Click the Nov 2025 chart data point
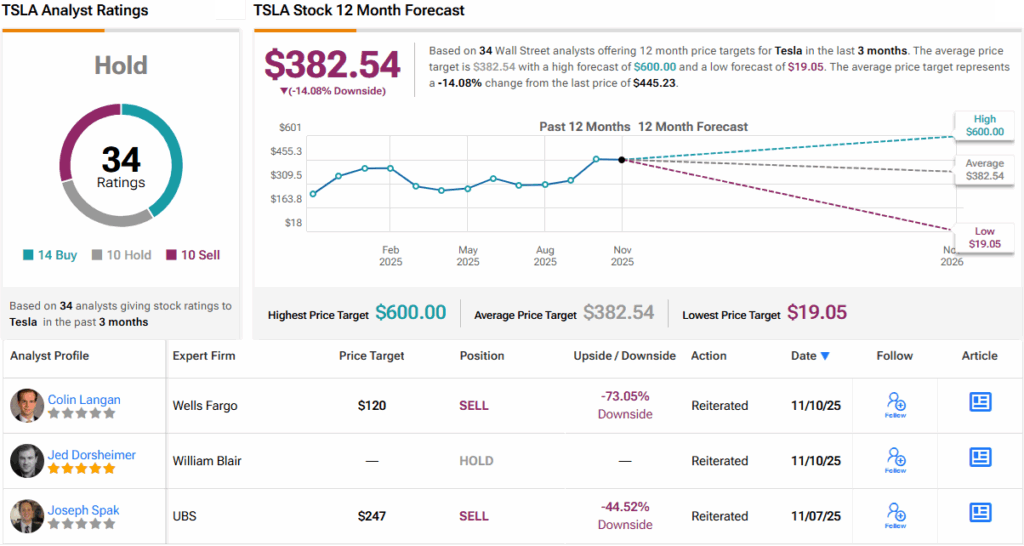Viewport: 1024px width, 546px height. point(622,159)
